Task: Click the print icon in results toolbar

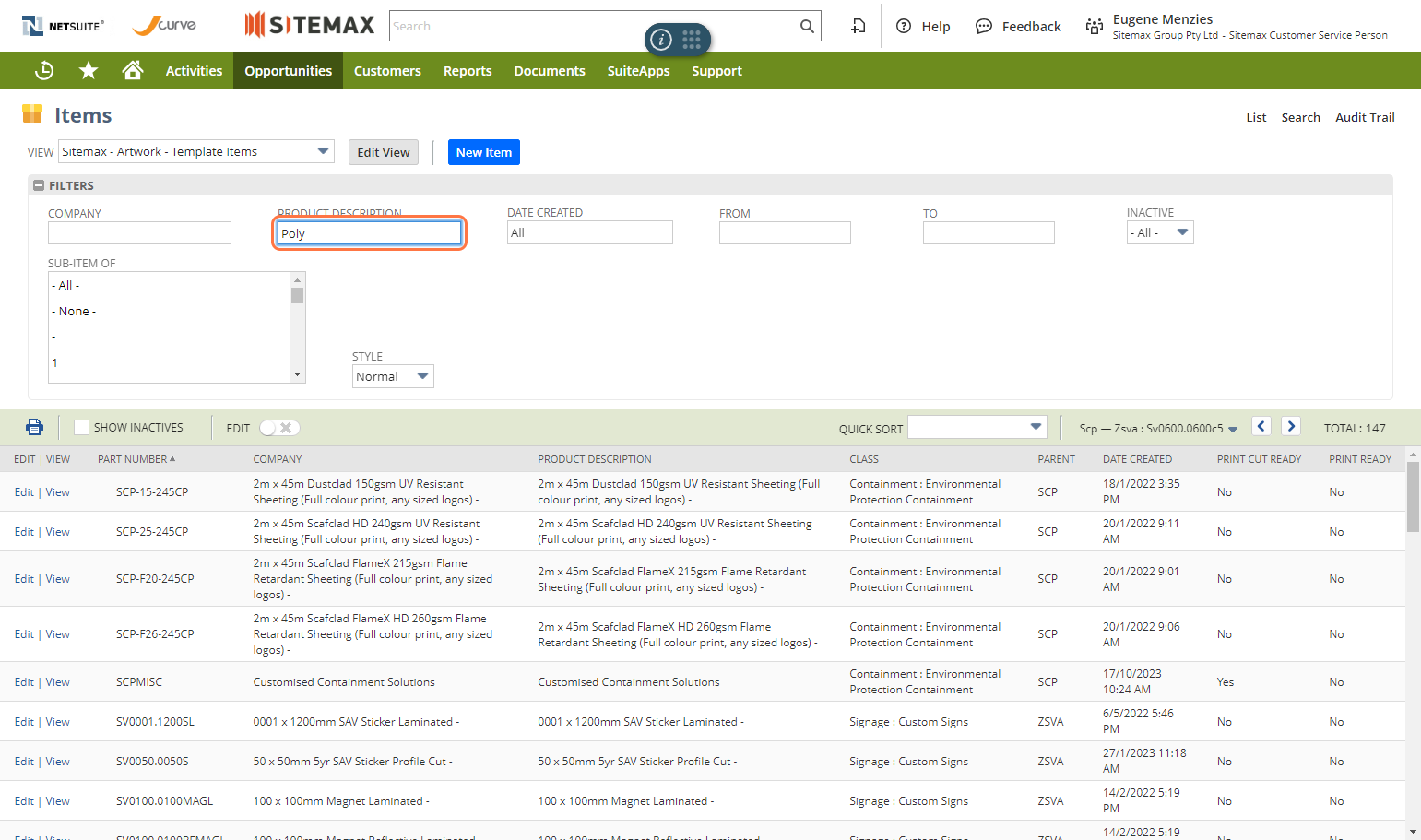Action: pyautogui.click(x=34, y=427)
